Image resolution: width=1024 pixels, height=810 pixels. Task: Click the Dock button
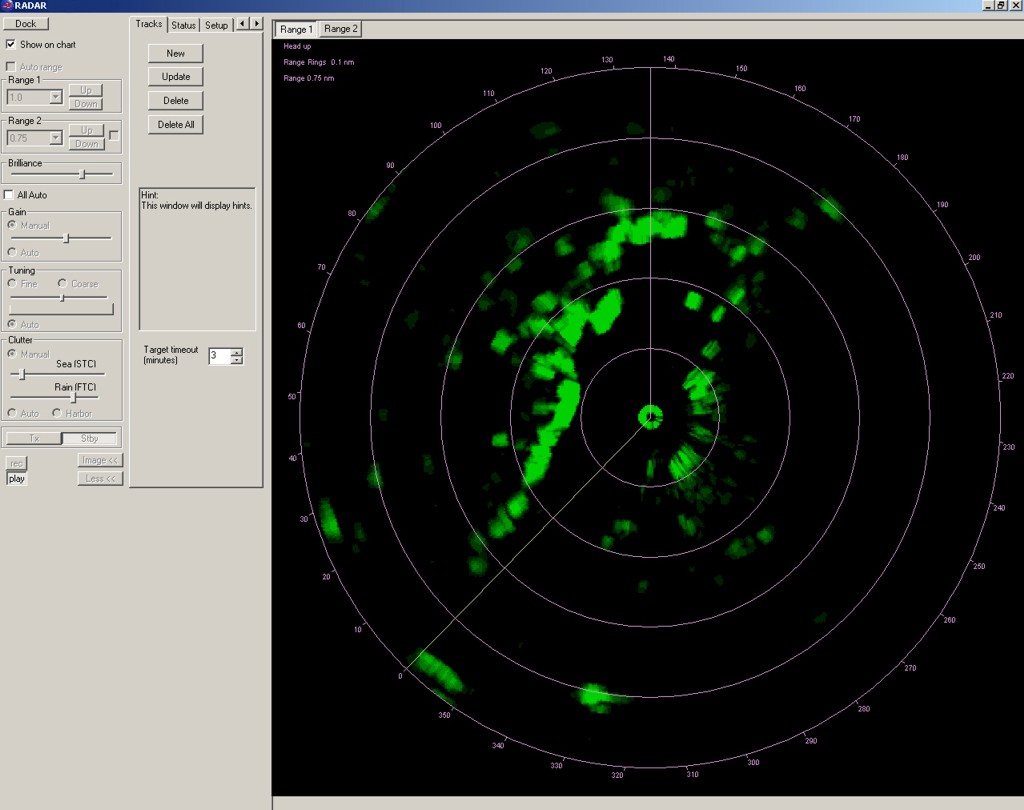coord(25,24)
